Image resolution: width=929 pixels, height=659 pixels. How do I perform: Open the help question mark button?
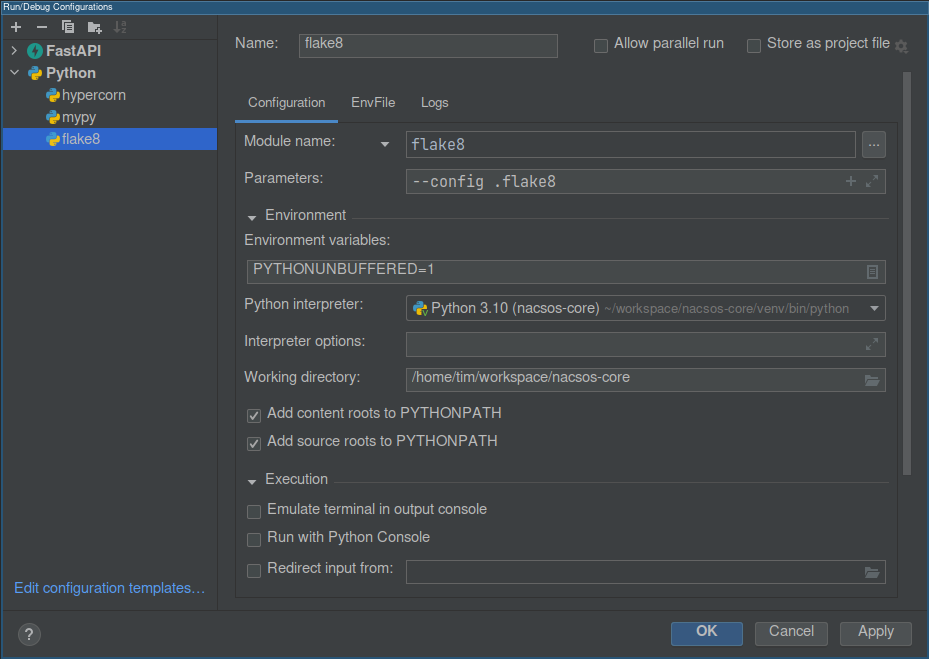click(29, 634)
